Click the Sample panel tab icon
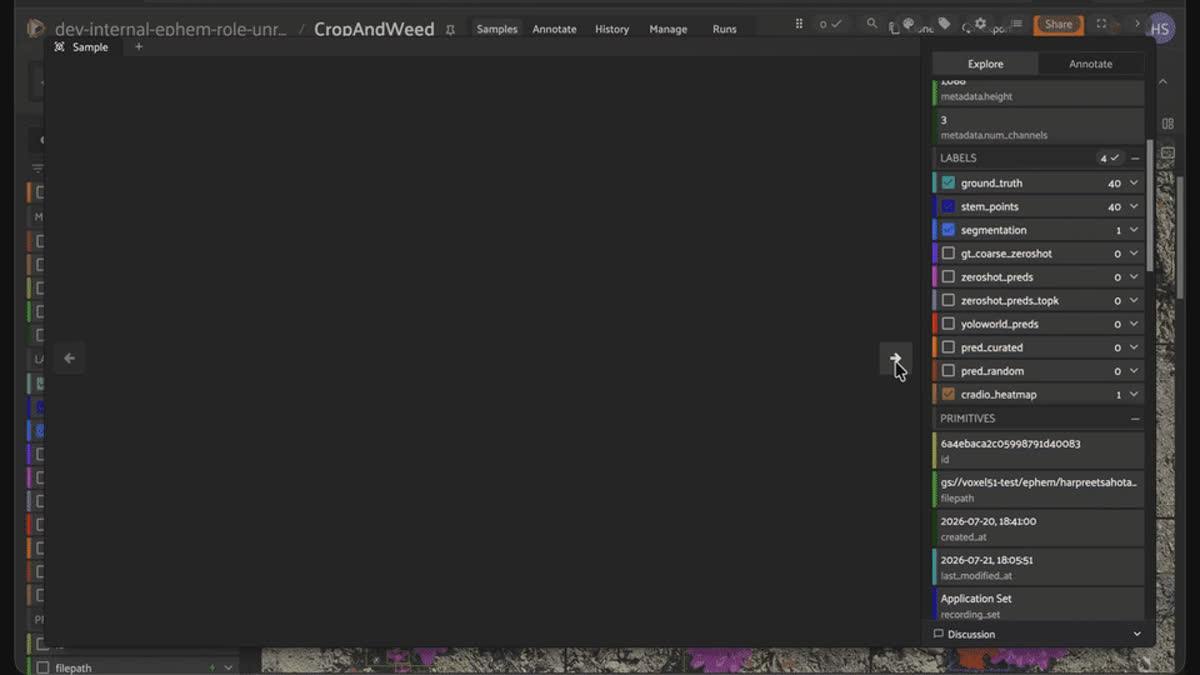Image resolution: width=1200 pixels, height=675 pixels. pos(60,47)
